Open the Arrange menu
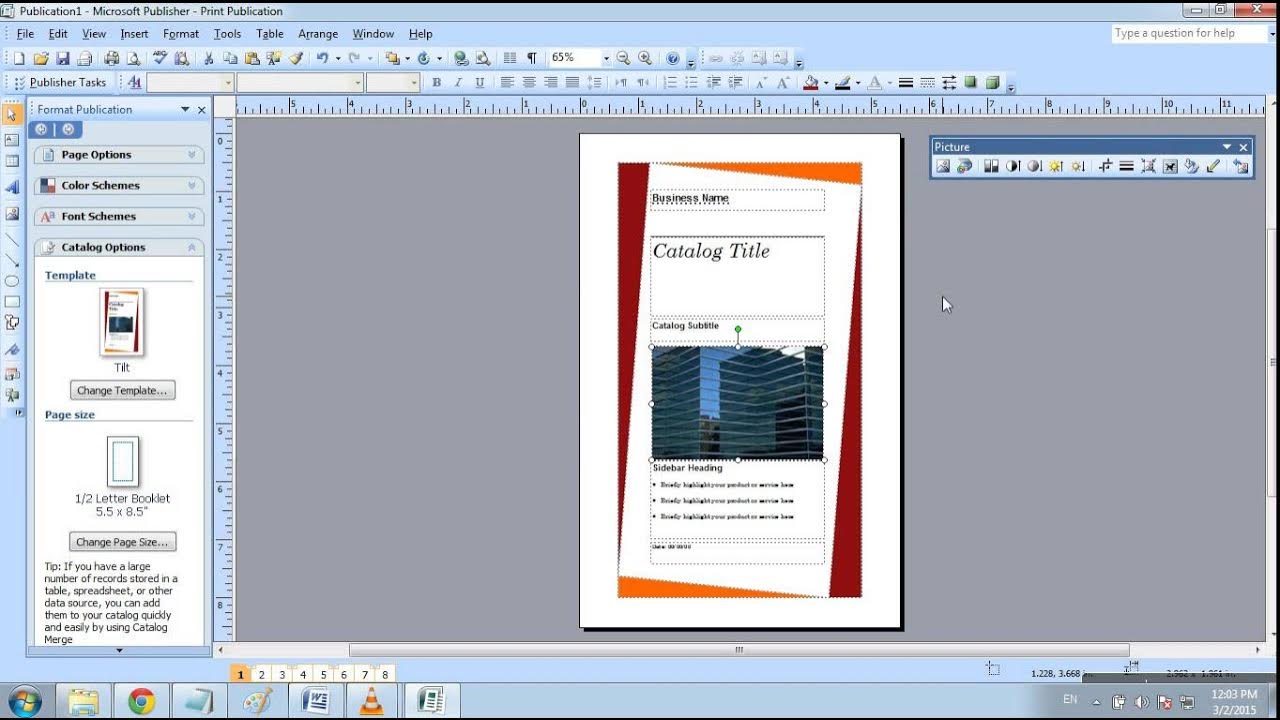Image resolution: width=1280 pixels, height=720 pixels. coord(318,34)
